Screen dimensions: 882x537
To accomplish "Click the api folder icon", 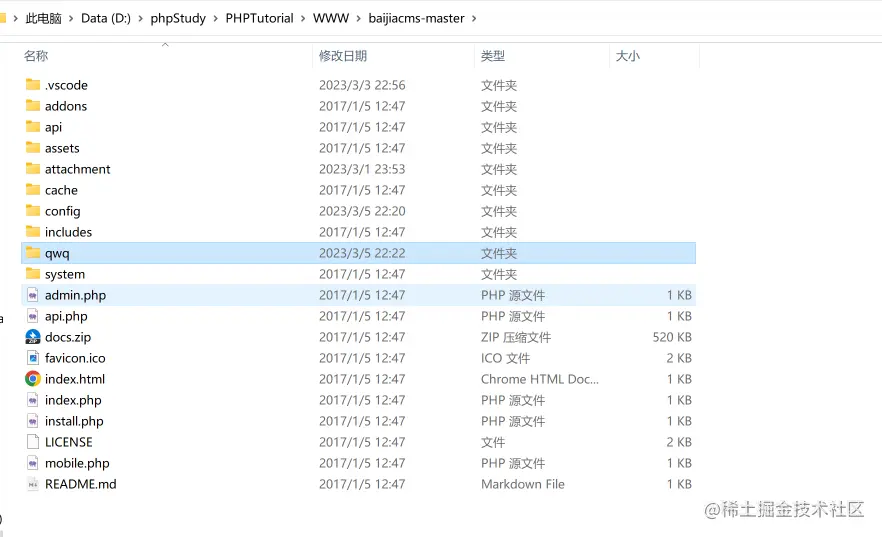I will [33, 127].
